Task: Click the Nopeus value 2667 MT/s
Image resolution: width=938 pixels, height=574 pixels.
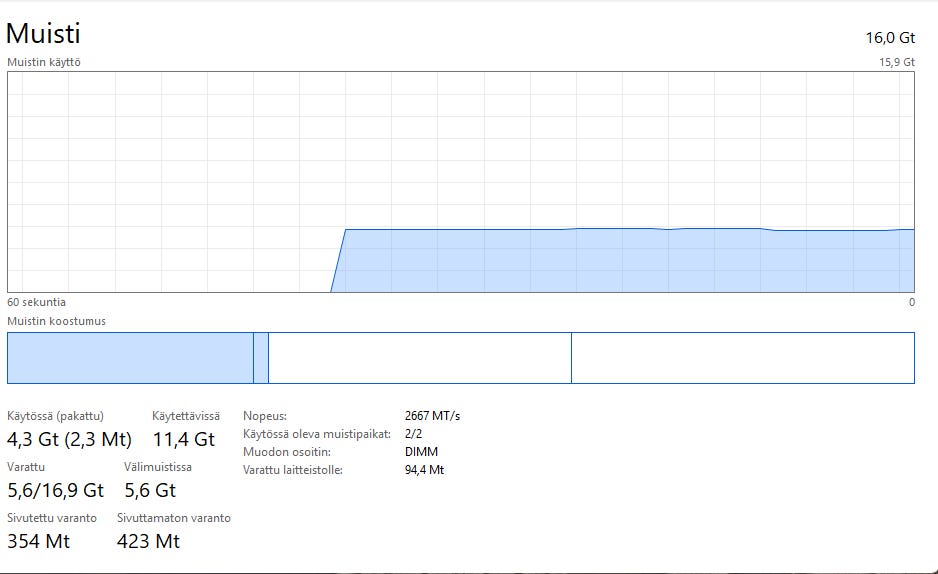Action: [x=432, y=416]
